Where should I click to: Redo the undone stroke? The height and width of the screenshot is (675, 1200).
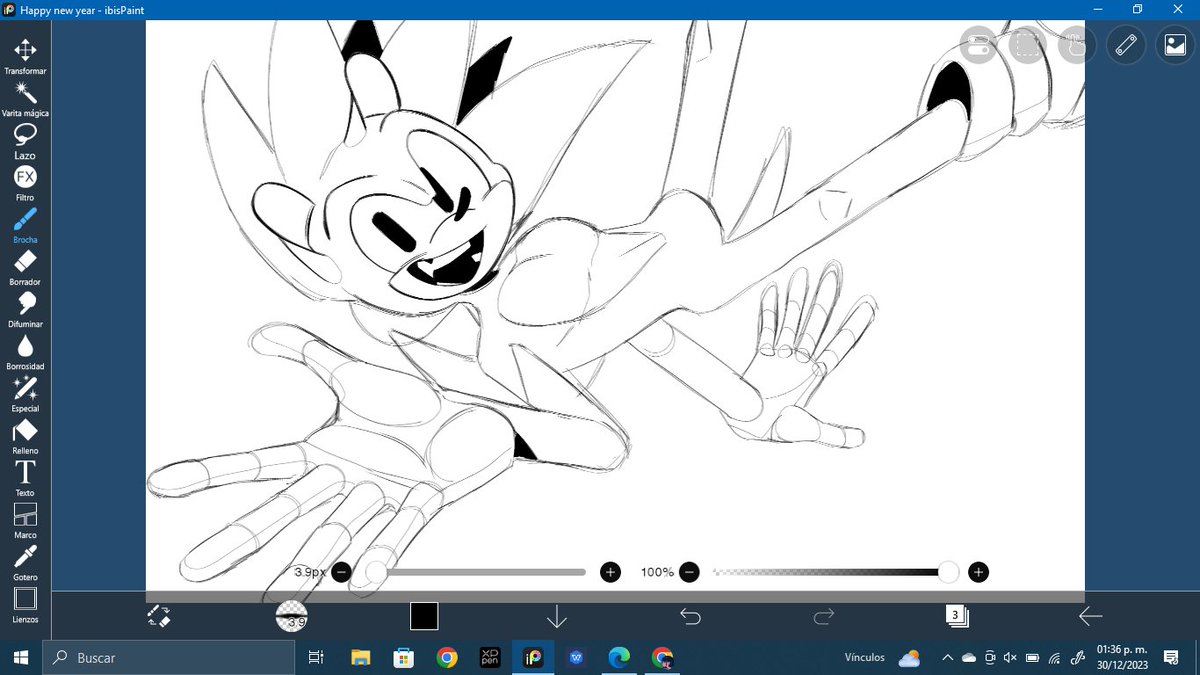click(824, 616)
